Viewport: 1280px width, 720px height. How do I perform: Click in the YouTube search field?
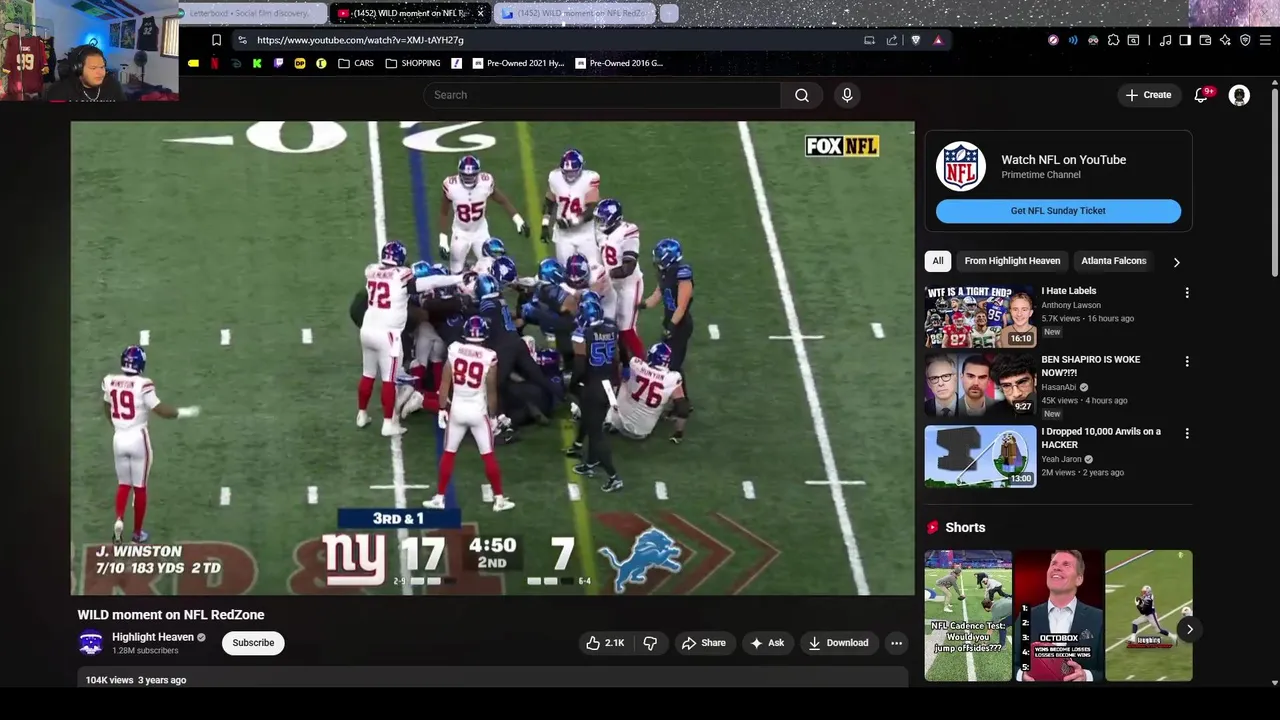pyautogui.click(x=602, y=95)
